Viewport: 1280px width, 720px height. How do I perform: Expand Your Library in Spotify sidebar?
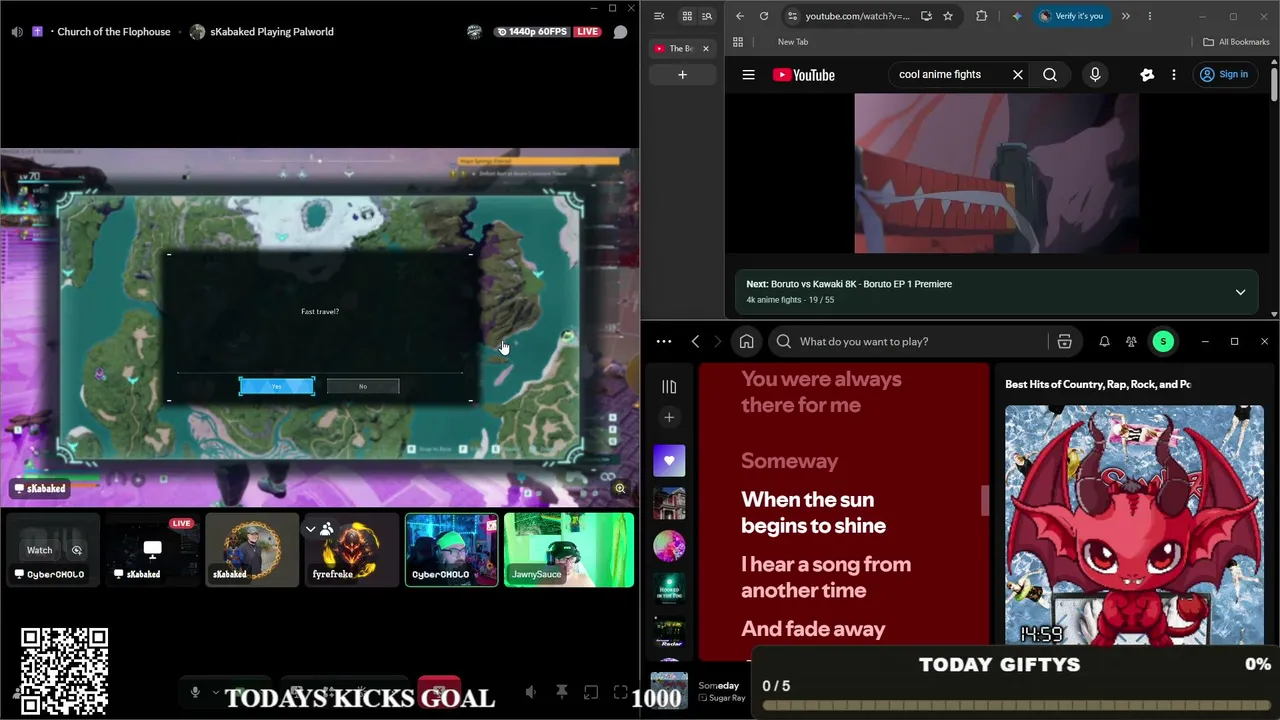pyautogui.click(x=669, y=387)
